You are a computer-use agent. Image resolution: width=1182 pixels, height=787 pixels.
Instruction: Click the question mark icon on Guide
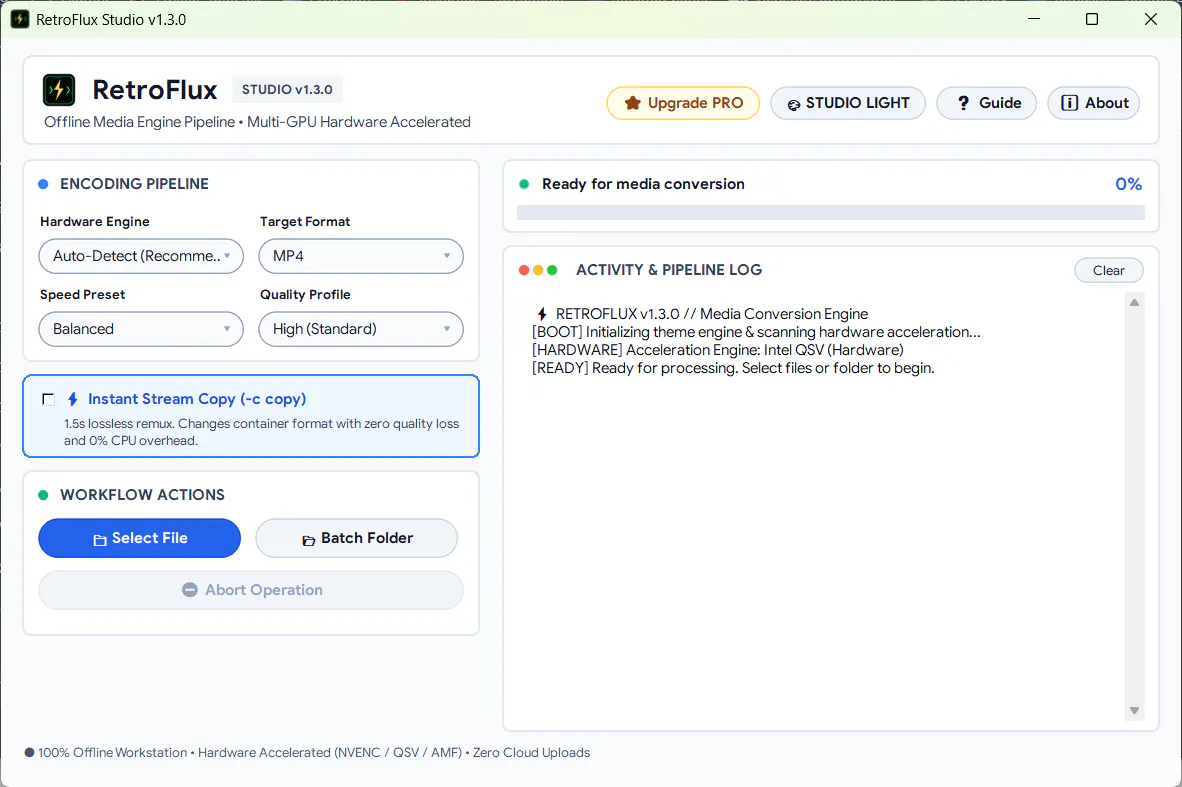coord(963,103)
